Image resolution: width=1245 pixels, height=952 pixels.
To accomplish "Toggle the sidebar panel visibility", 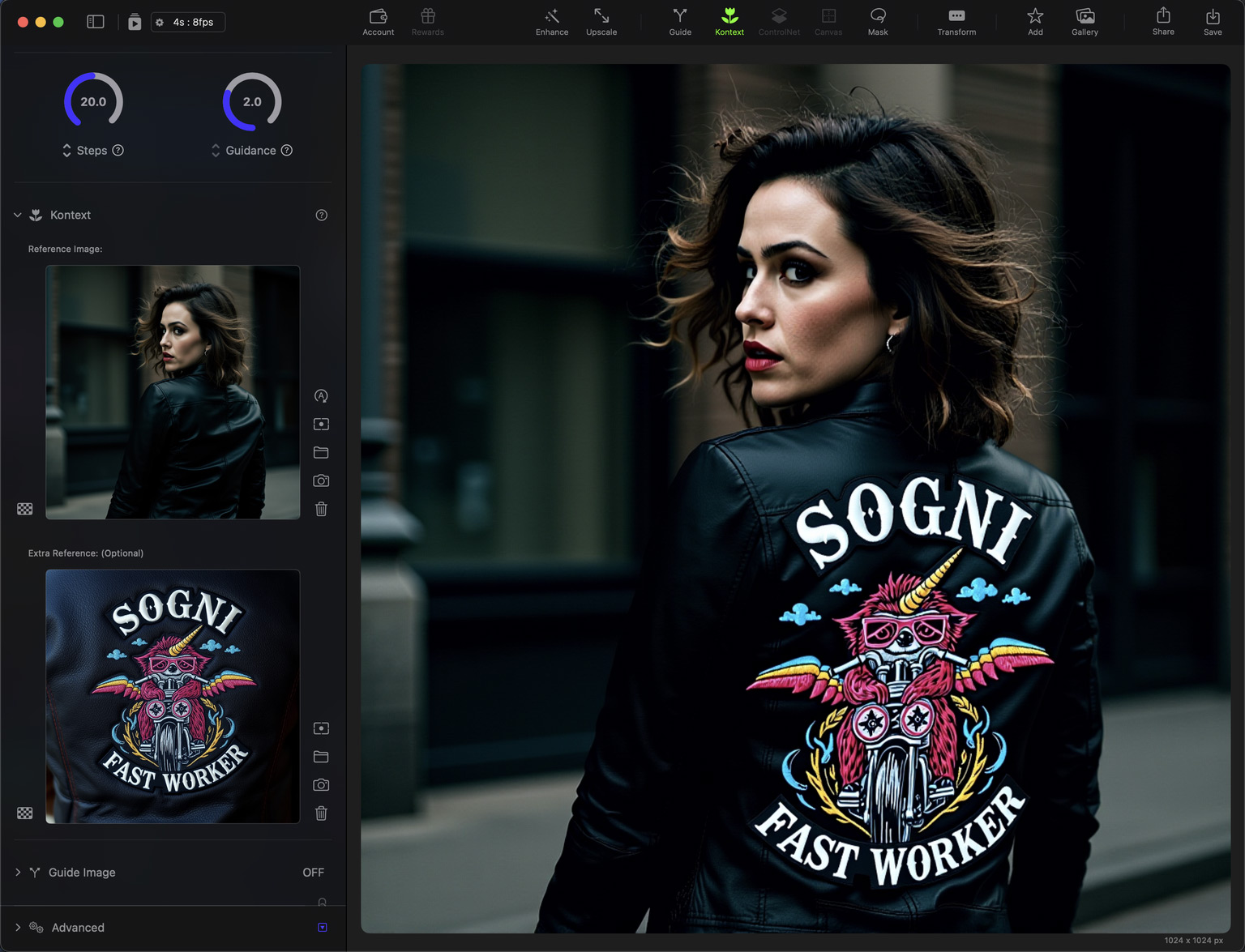I will point(96,22).
